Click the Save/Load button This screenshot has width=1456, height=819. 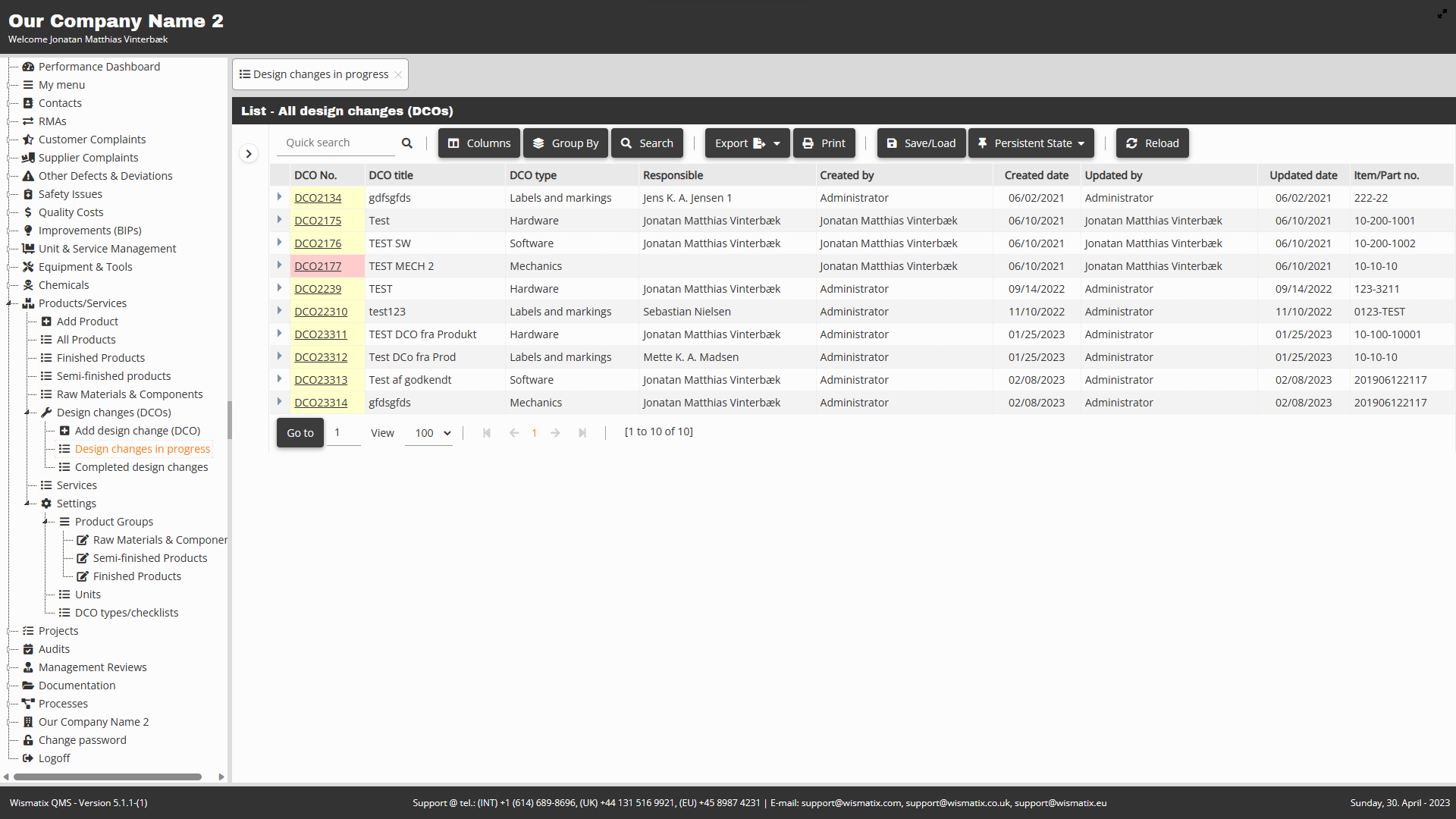[x=921, y=143]
